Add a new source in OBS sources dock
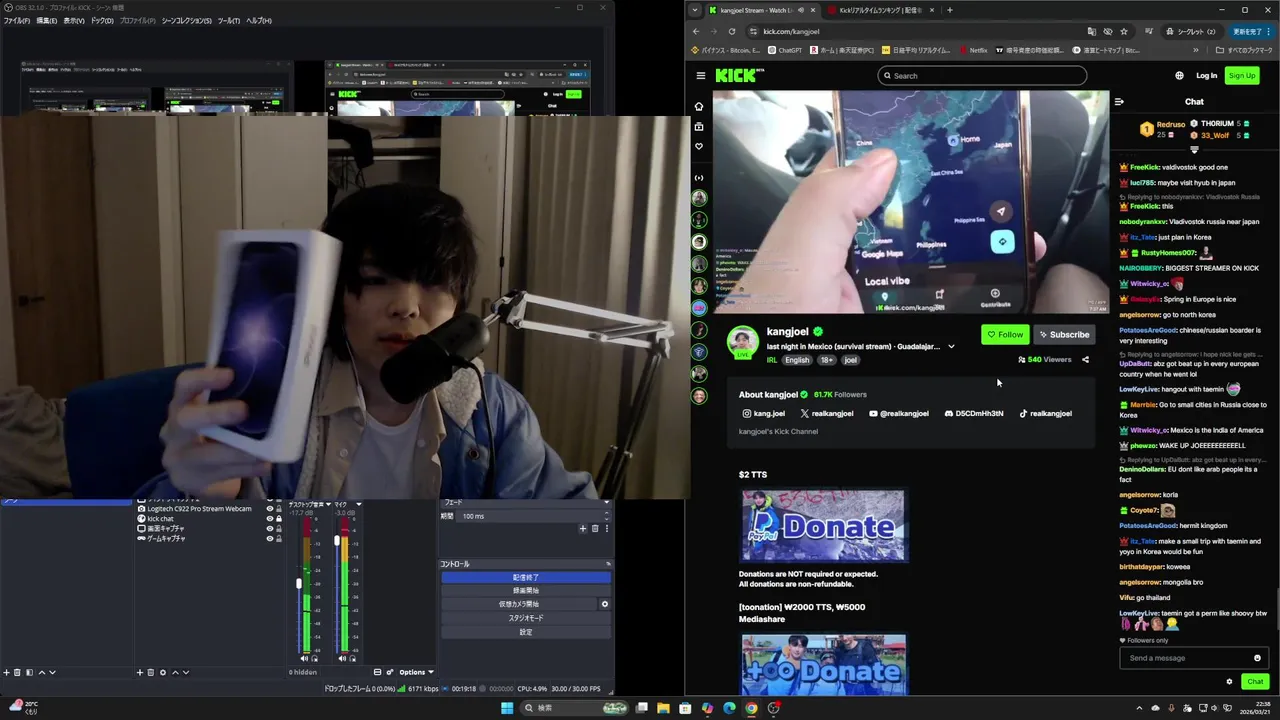The image size is (1280, 720). tap(140, 672)
